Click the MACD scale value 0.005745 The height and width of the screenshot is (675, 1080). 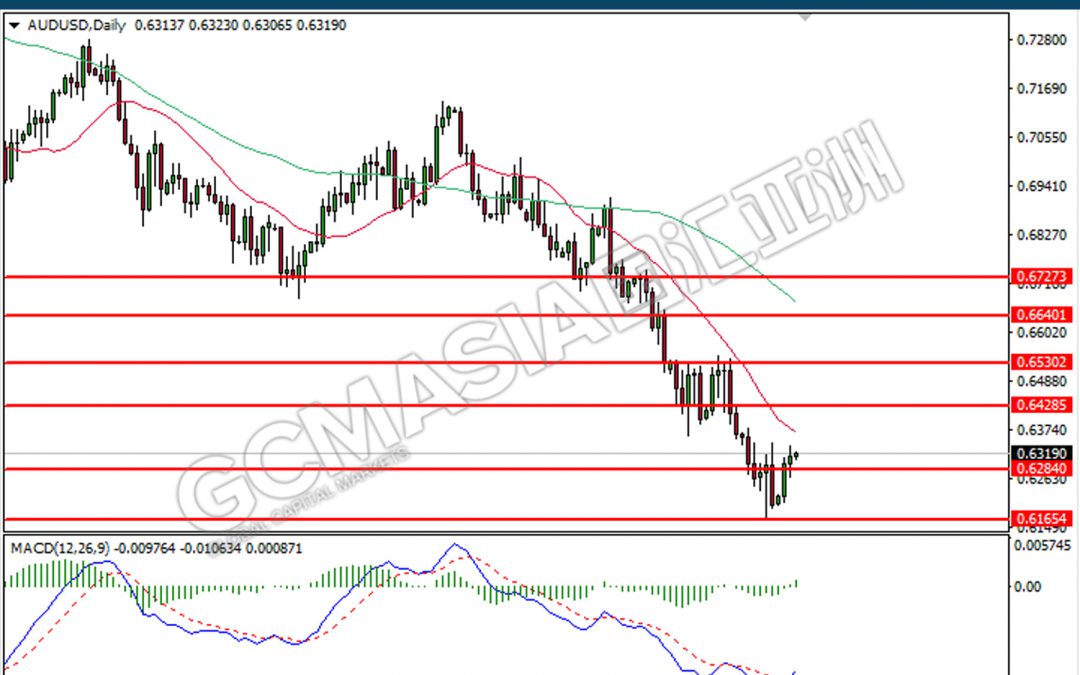pyautogui.click(x=1044, y=546)
